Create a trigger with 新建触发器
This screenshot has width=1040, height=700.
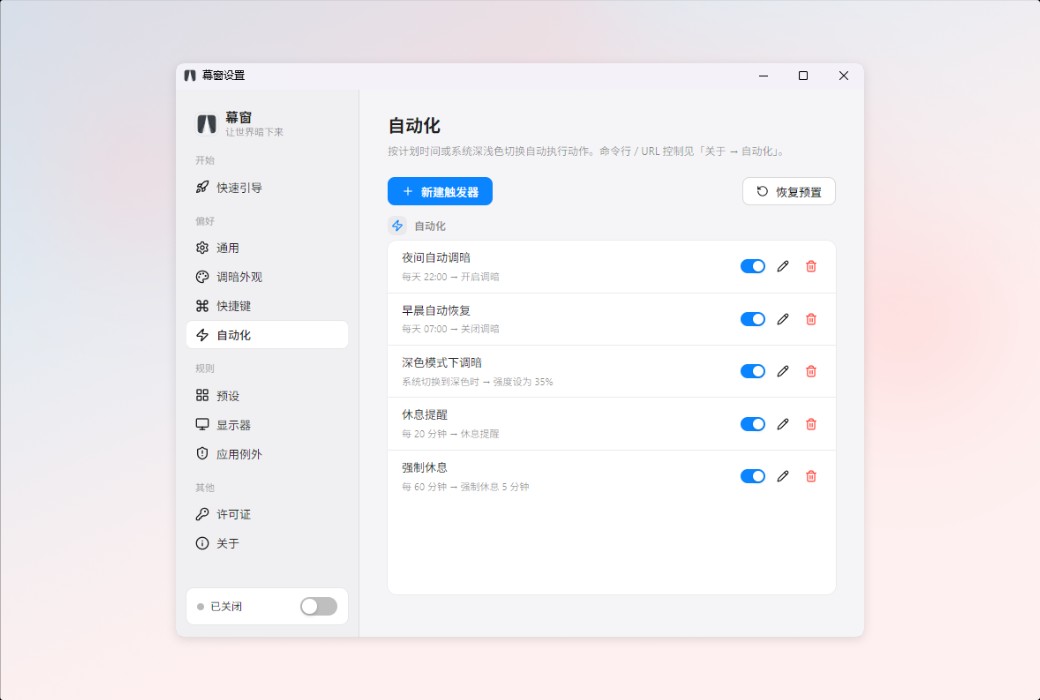click(x=440, y=191)
